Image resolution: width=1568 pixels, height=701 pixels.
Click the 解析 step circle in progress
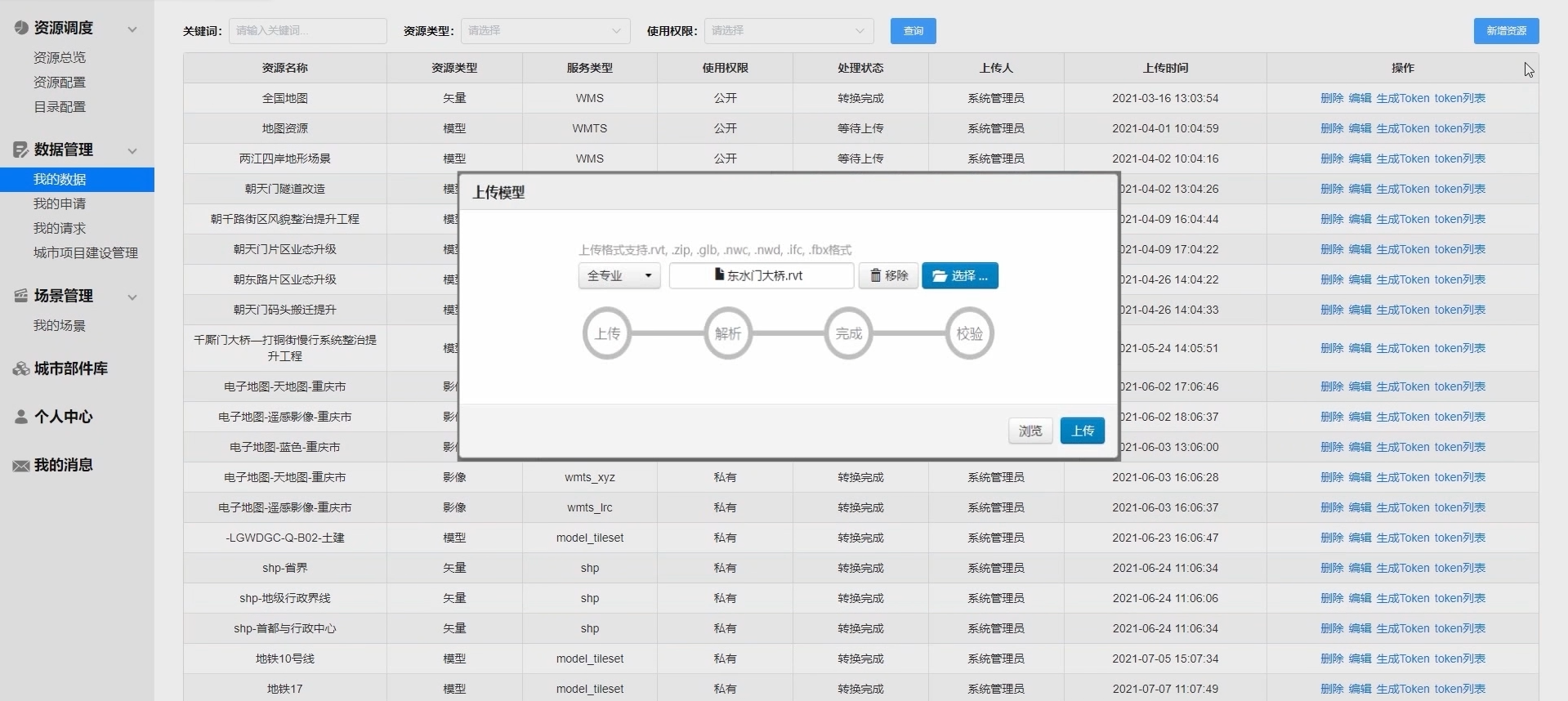[x=727, y=333]
